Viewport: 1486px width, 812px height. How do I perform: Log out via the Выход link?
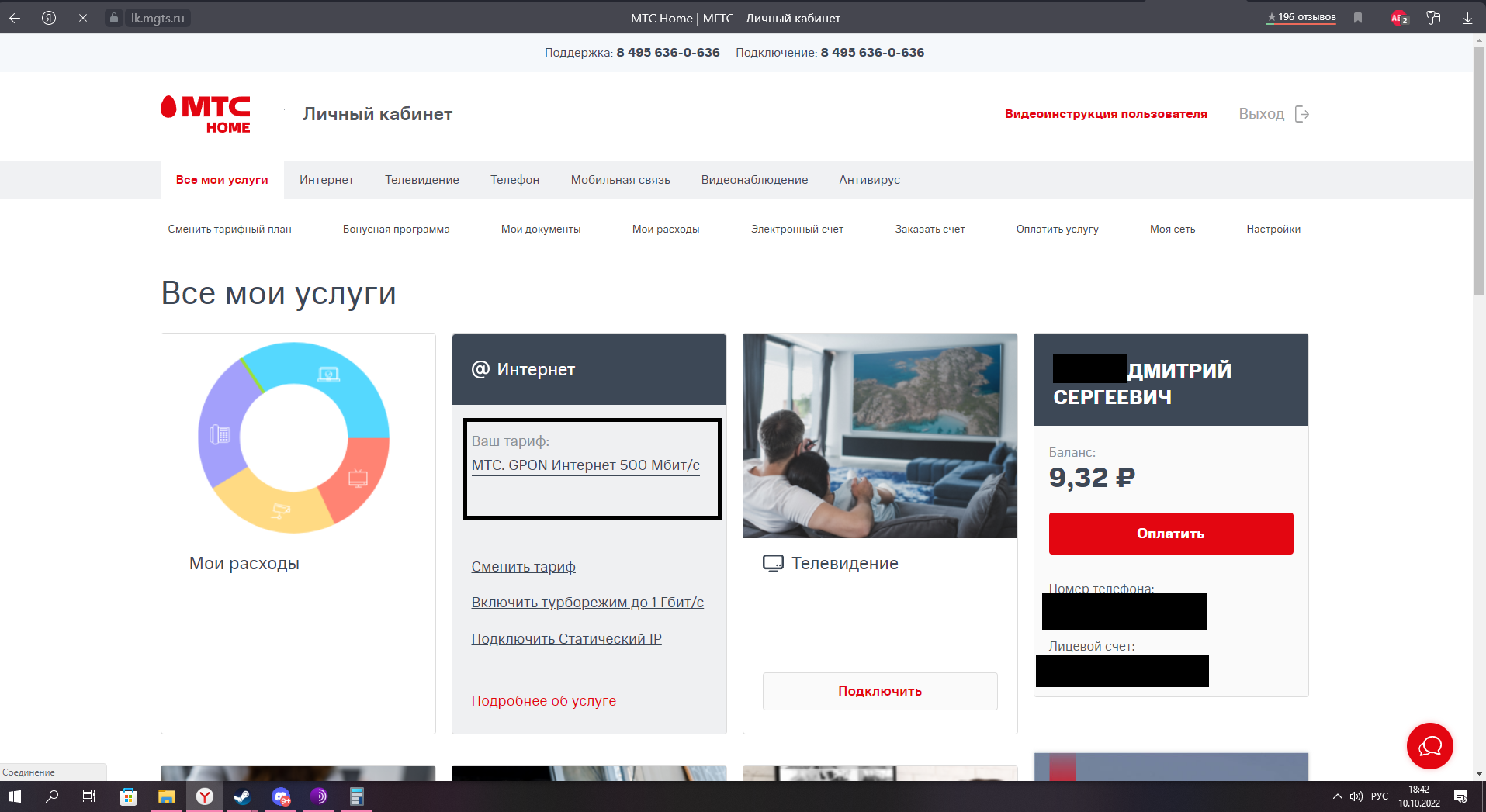(1262, 114)
